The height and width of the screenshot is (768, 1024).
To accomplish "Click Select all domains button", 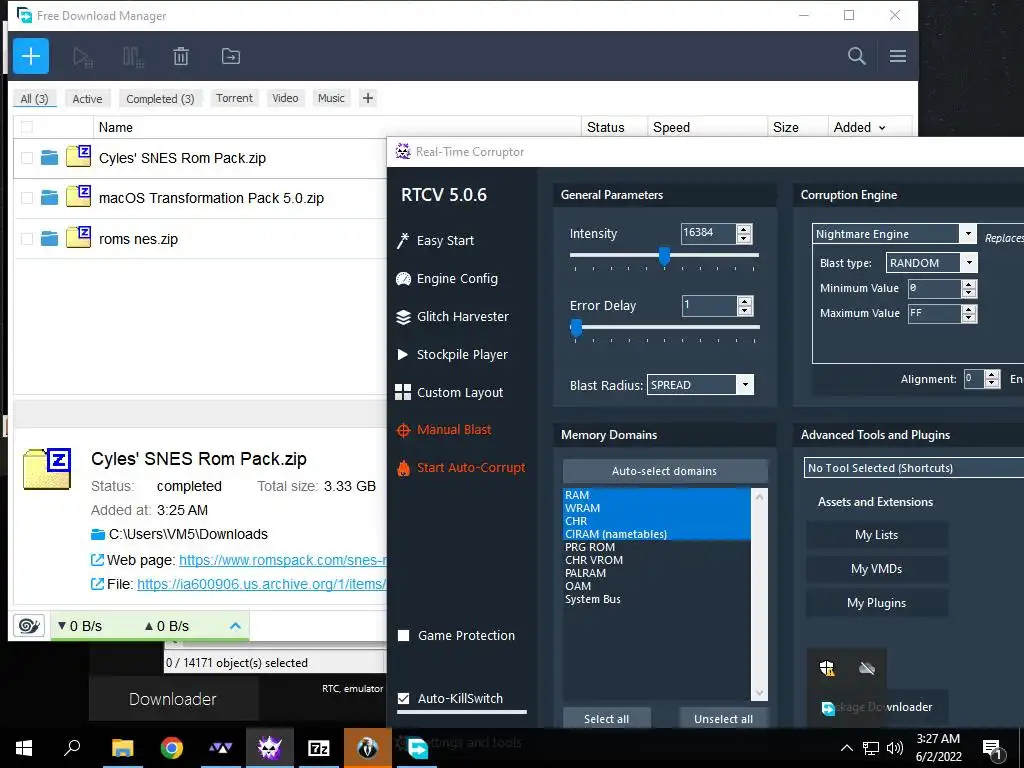I will (x=606, y=718).
